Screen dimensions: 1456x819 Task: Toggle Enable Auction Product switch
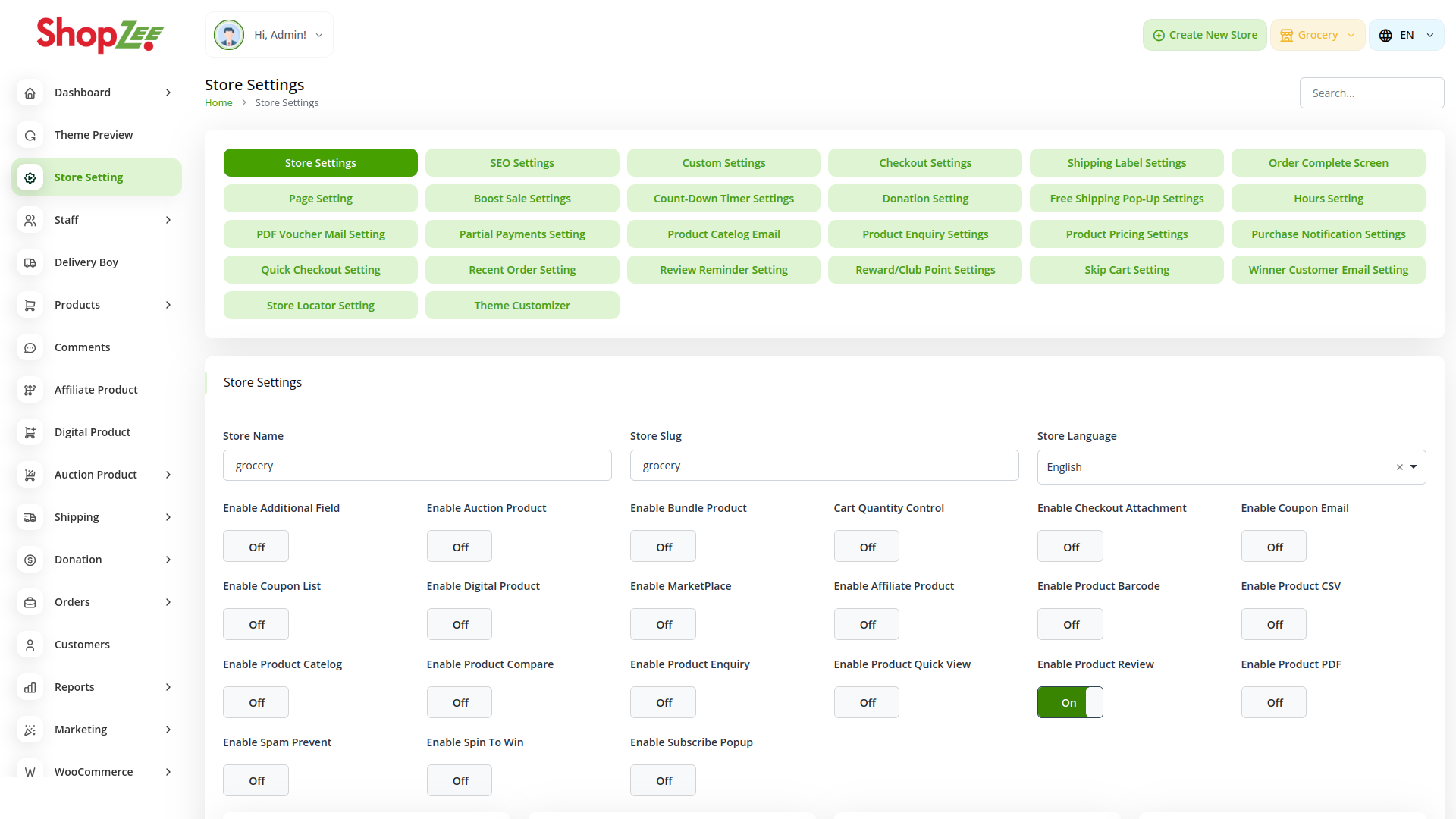click(459, 547)
